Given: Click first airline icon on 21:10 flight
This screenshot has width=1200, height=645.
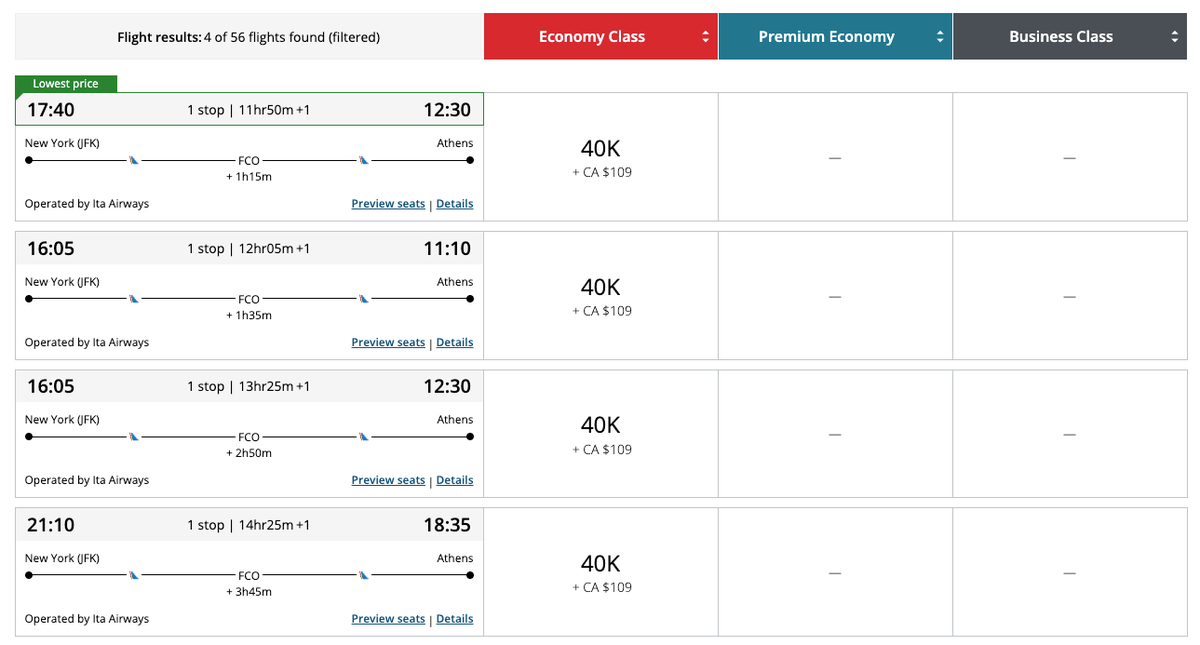Looking at the screenshot, I should click(x=133, y=575).
